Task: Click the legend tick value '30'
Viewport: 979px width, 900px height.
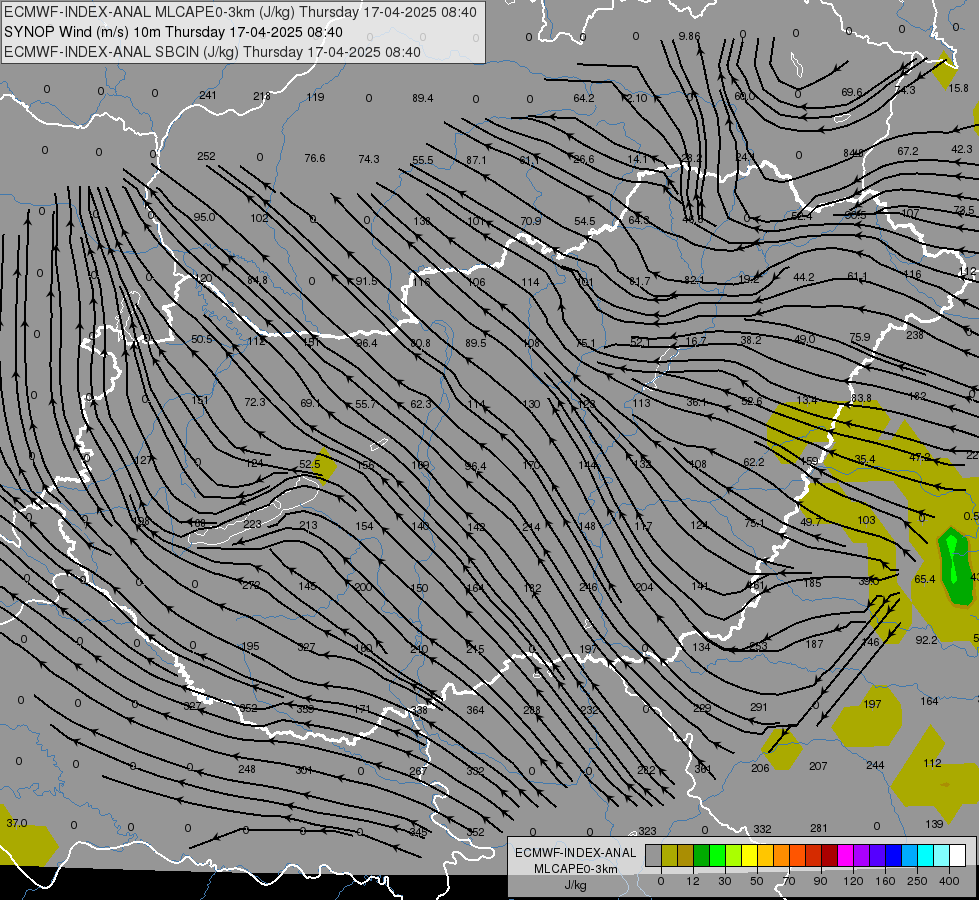Action: point(724,881)
